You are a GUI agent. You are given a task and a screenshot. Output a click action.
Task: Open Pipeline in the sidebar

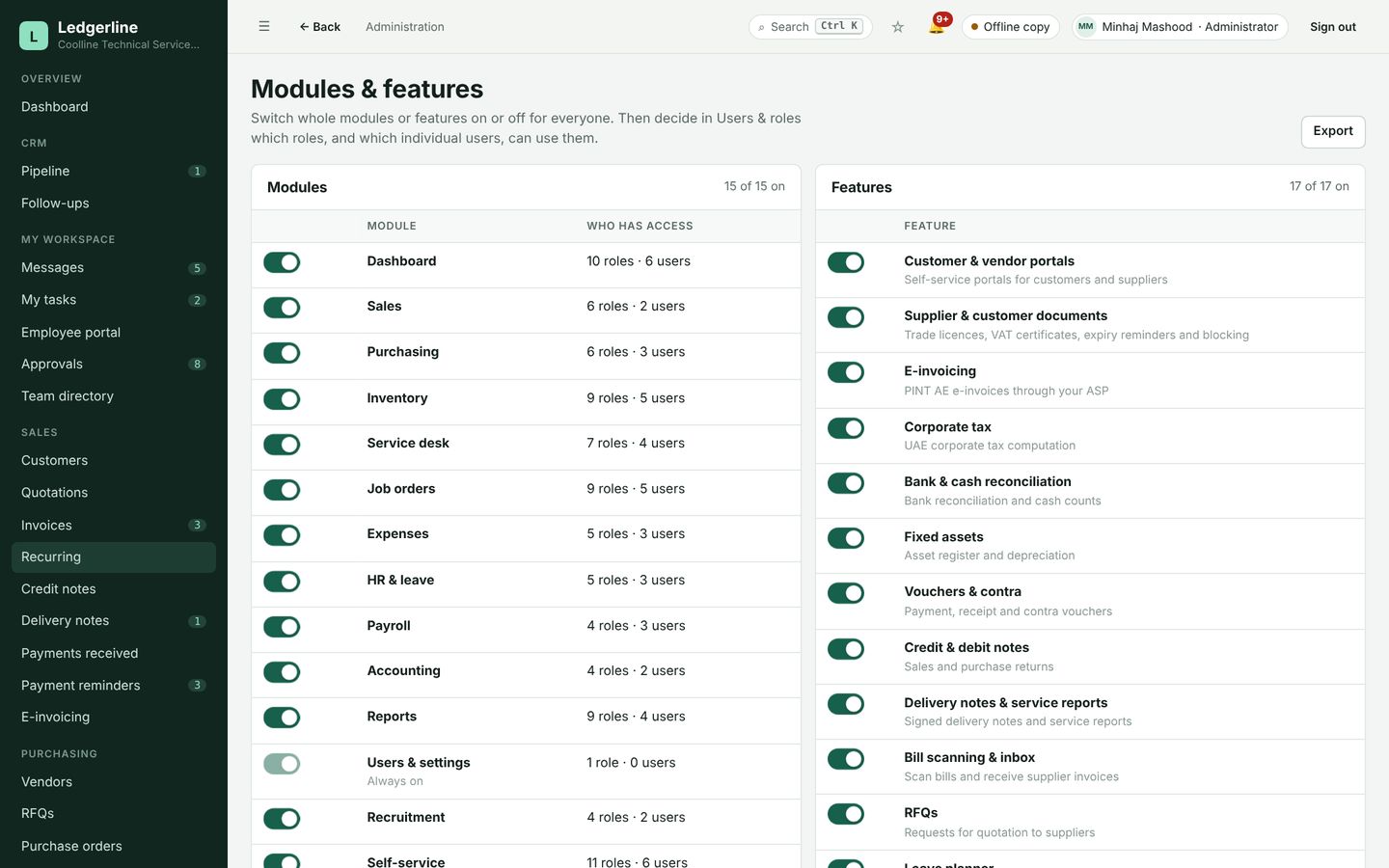coord(114,171)
